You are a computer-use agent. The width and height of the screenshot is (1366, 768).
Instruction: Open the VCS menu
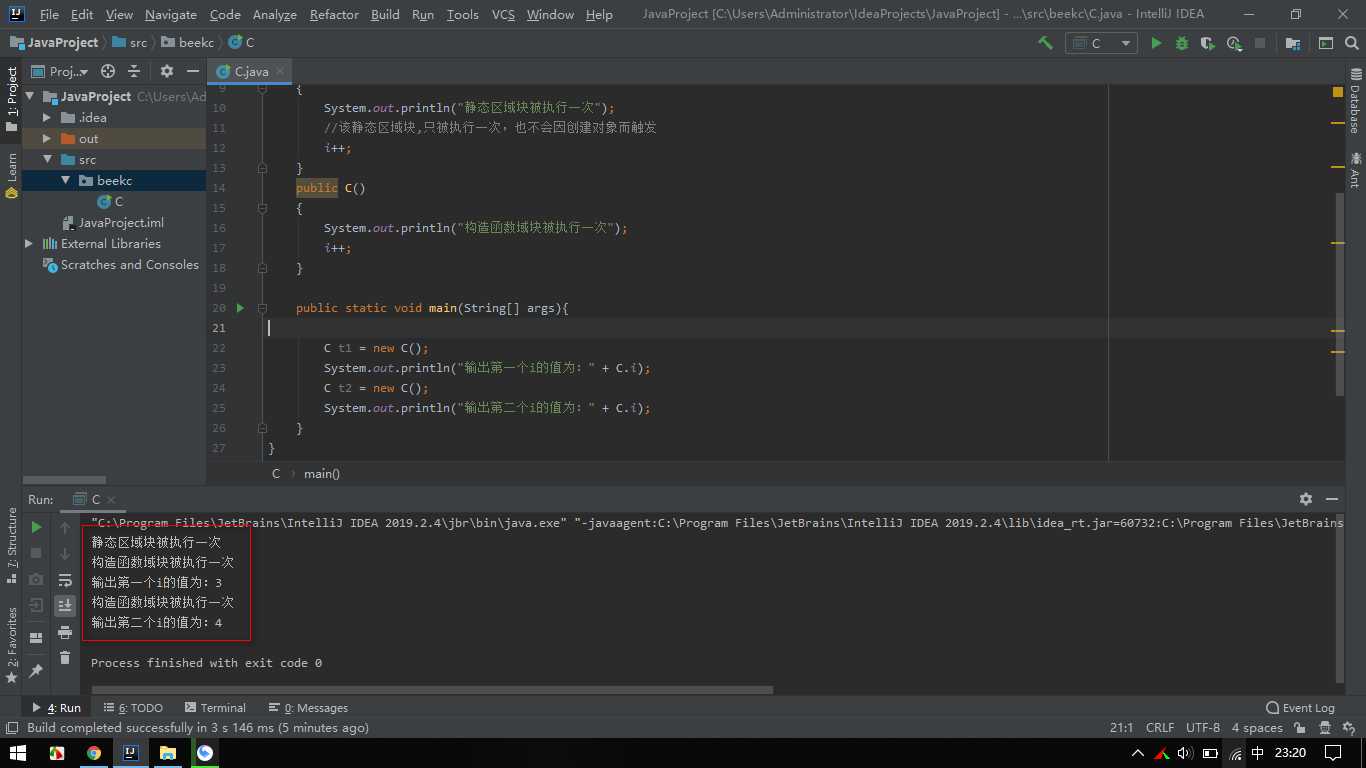(503, 14)
